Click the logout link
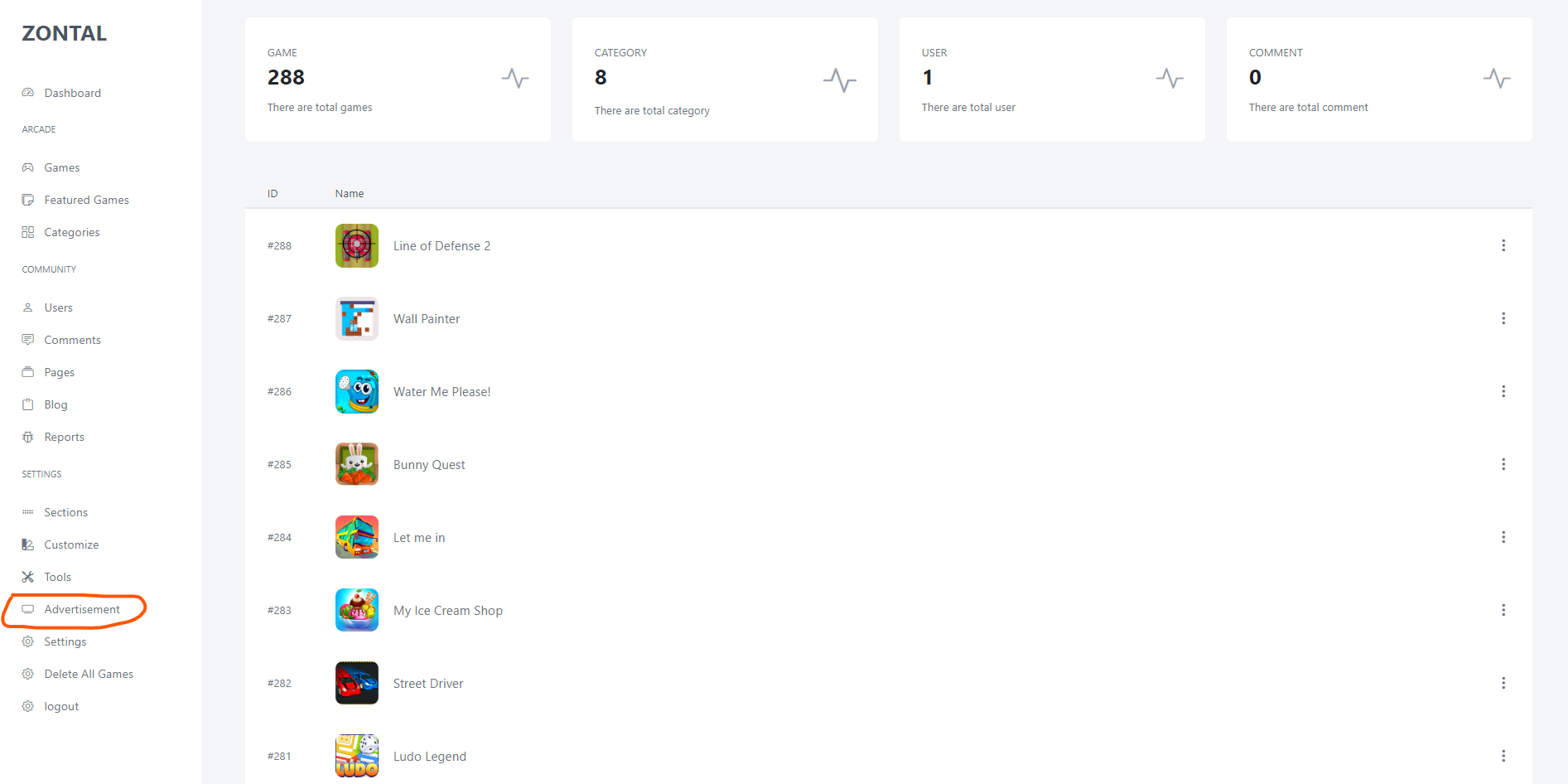Viewport: 1568px width, 784px height. (x=61, y=706)
